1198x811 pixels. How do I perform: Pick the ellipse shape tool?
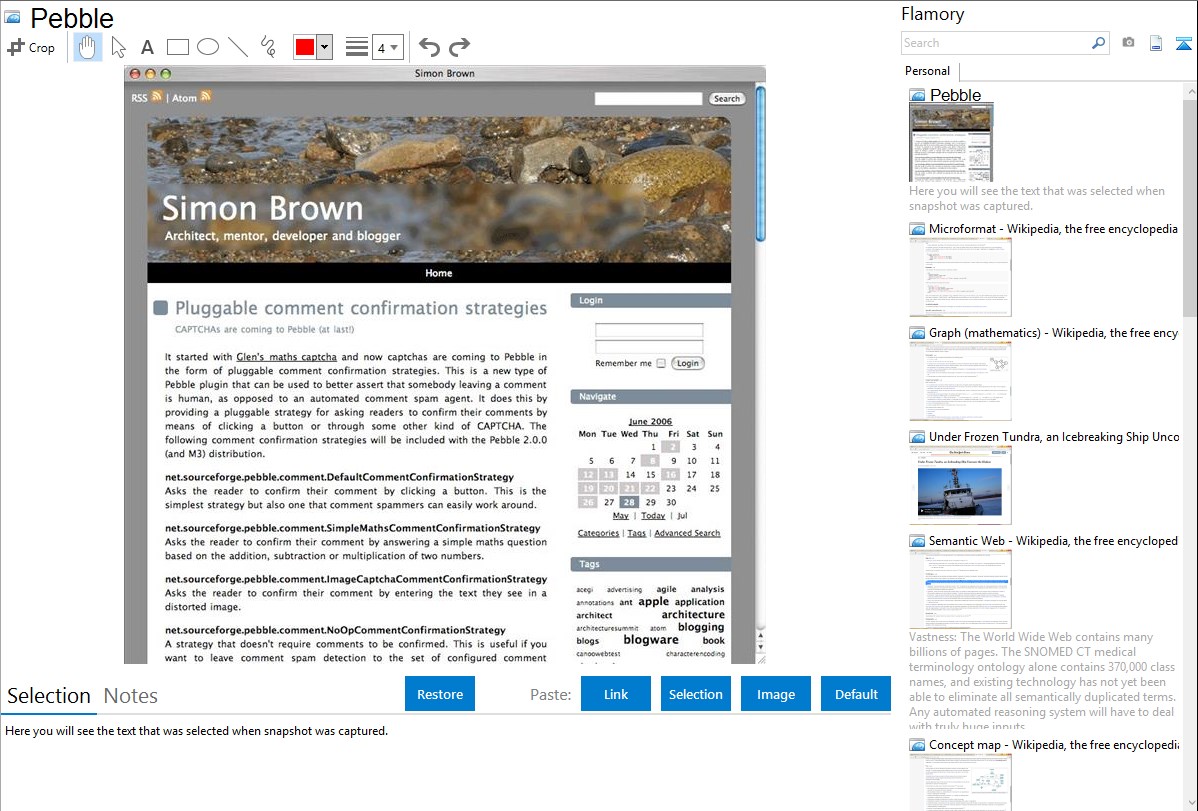coord(208,47)
